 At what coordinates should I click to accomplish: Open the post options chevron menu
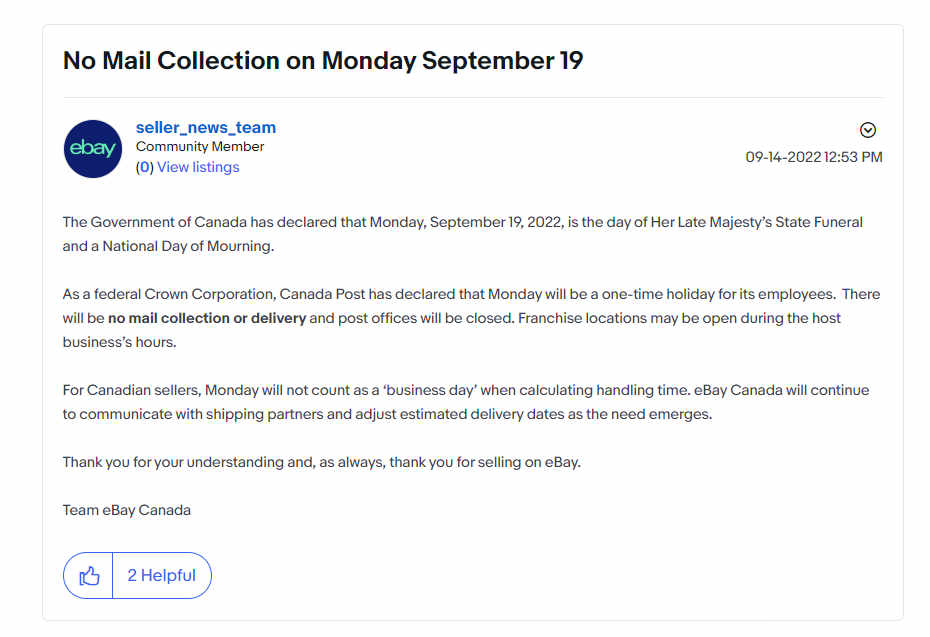[x=868, y=130]
